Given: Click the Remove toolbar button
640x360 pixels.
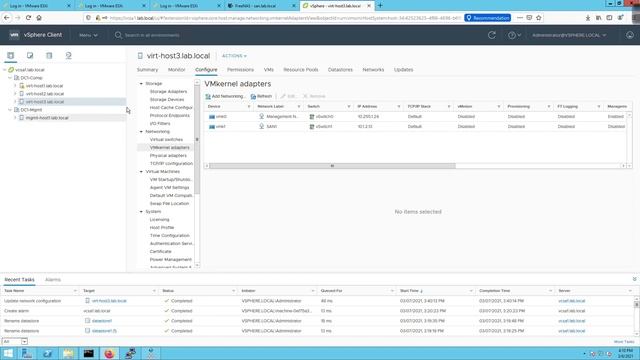Looking at the screenshot, I should click(x=314, y=96).
